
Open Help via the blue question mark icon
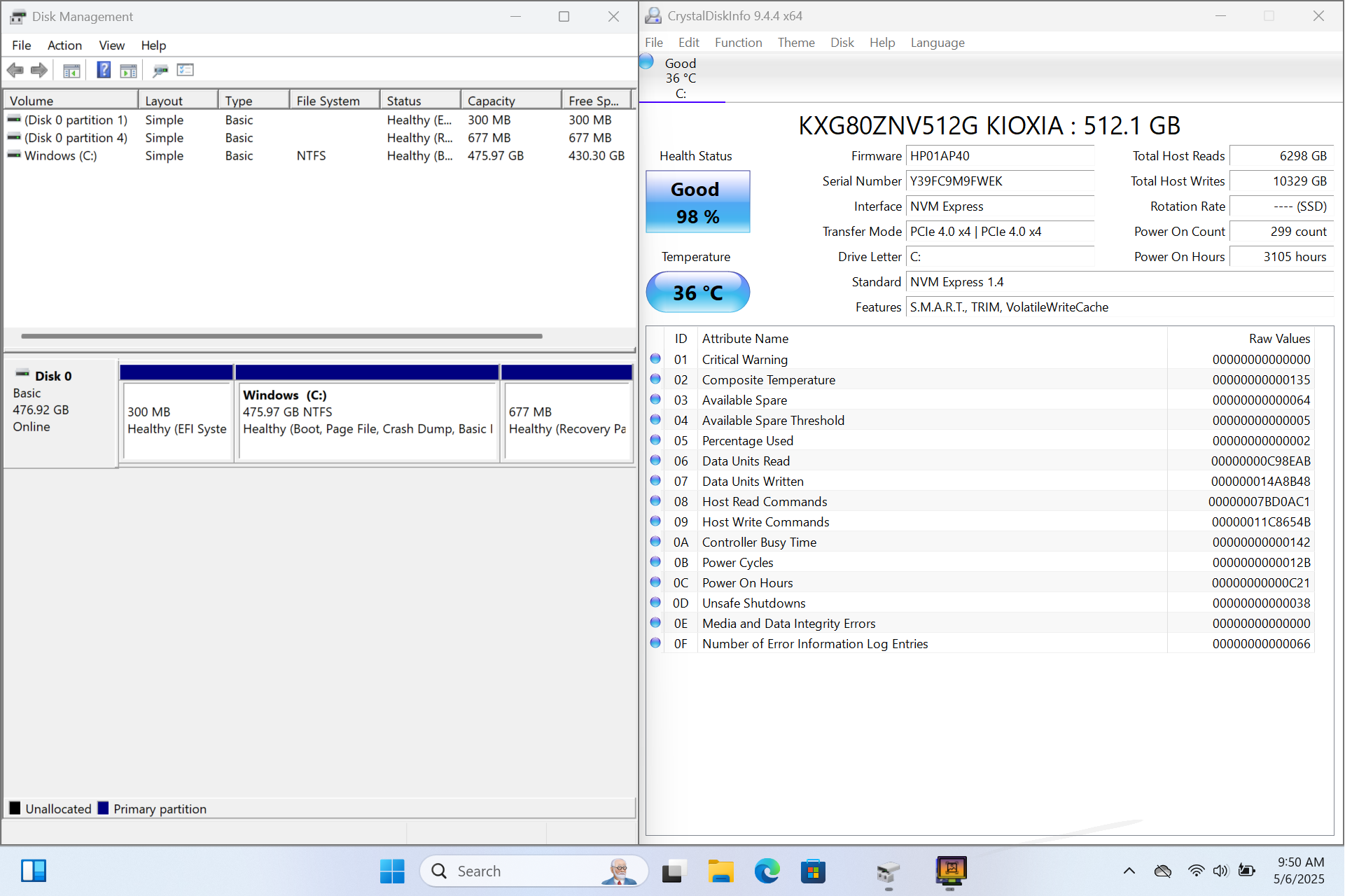tap(104, 70)
